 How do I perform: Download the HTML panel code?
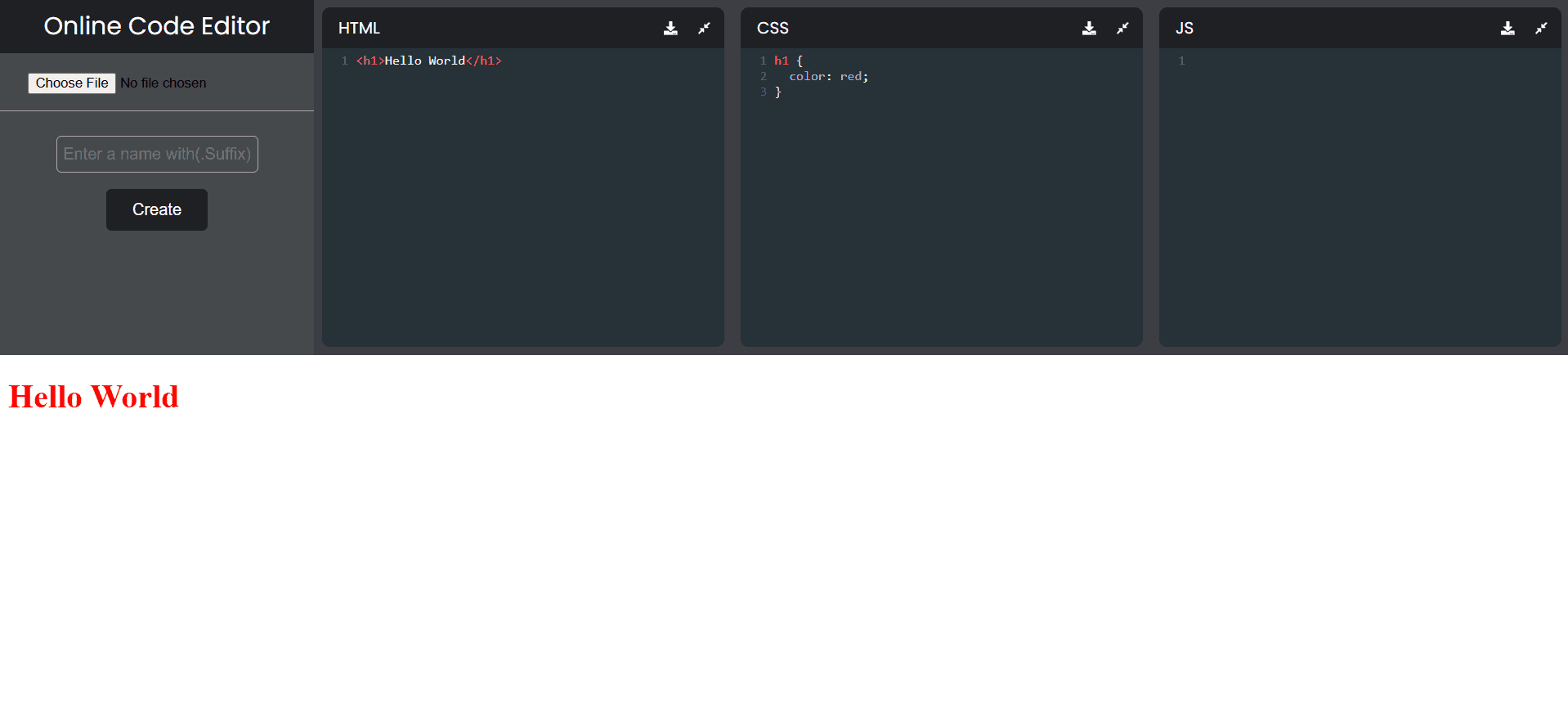pos(670,29)
